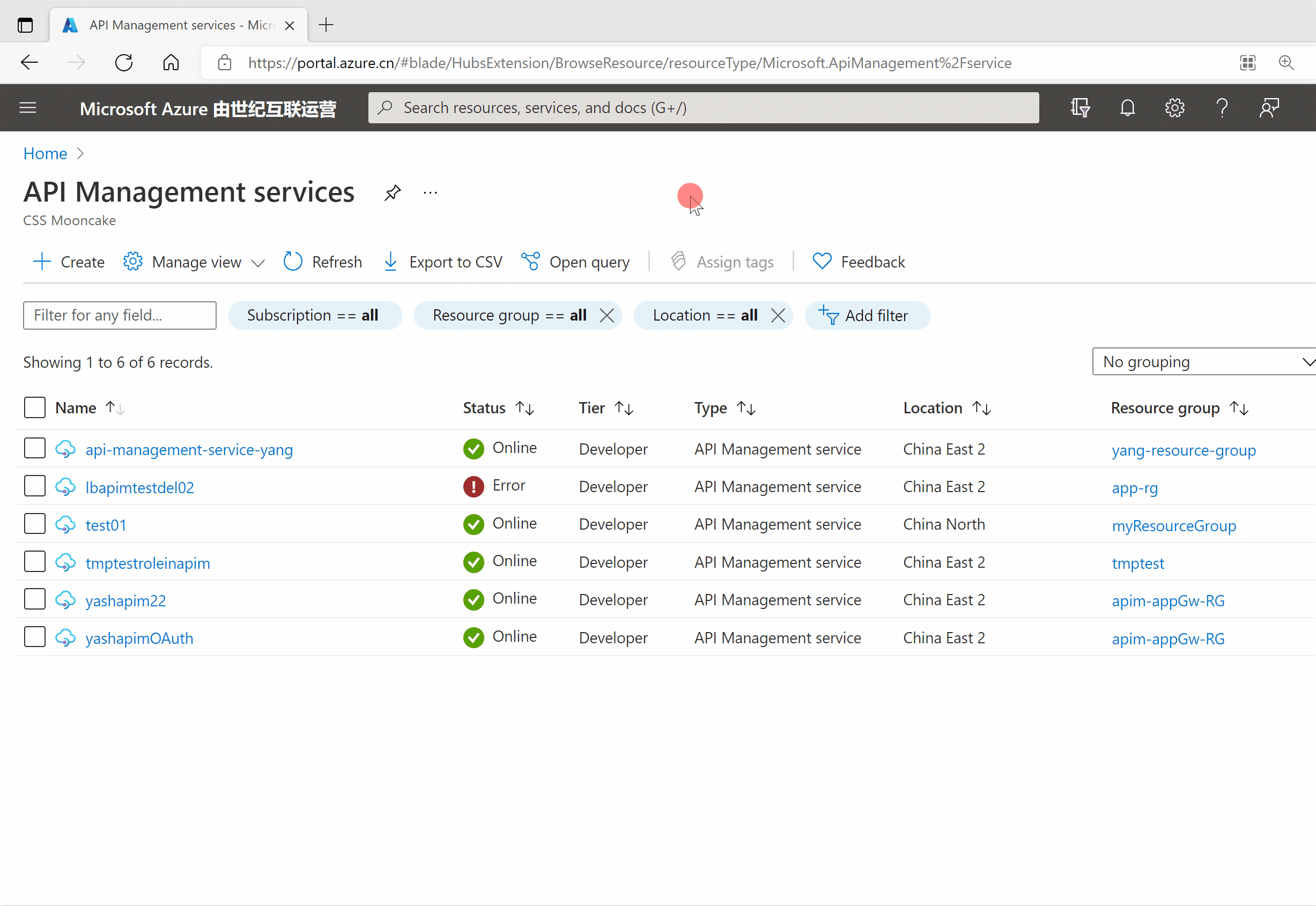Image resolution: width=1316 pixels, height=906 pixels.
Task: Open the Help question mark icon
Action: tap(1222, 108)
